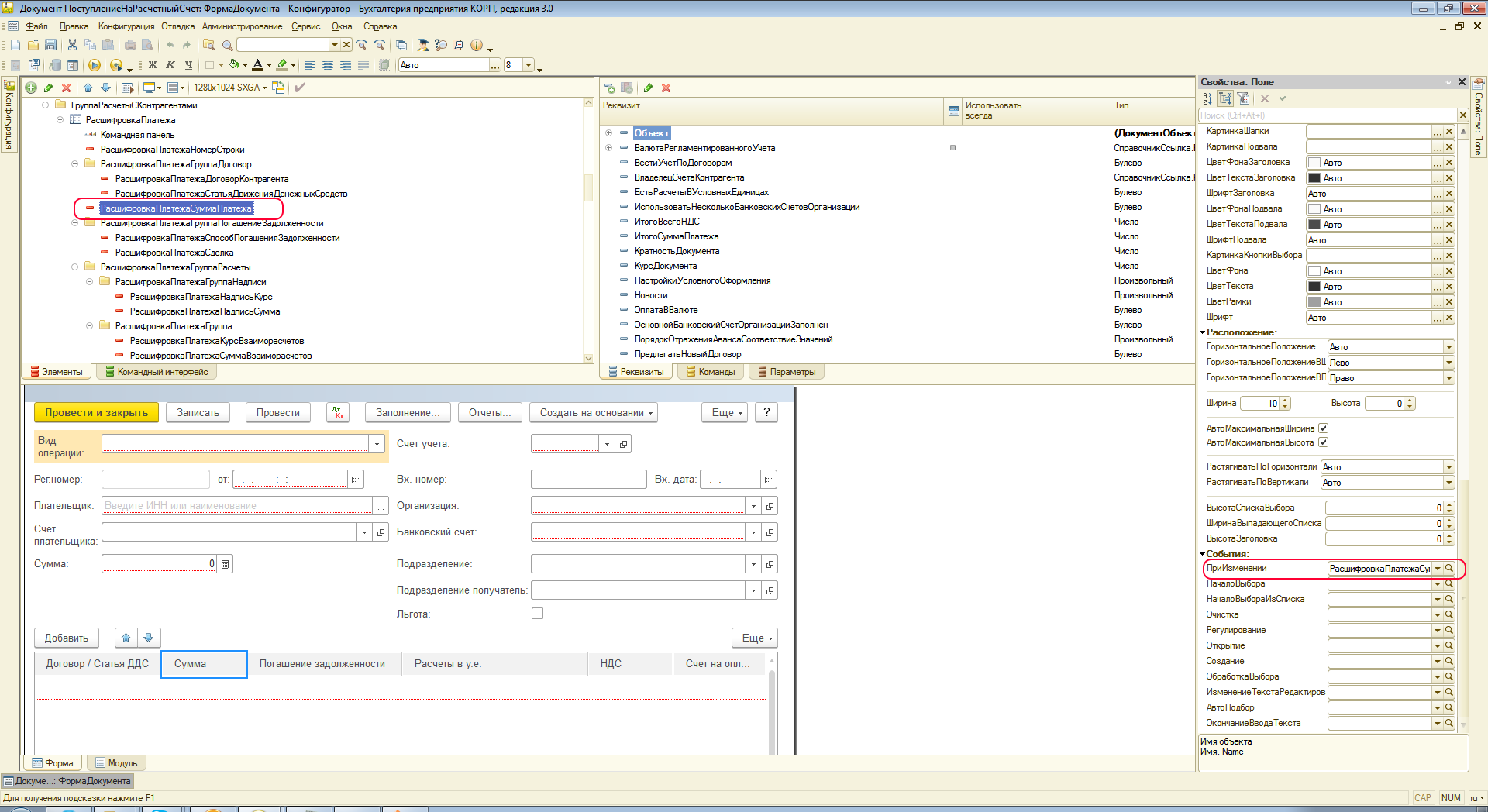Collapse the Расположение properties section
1488x812 pixels.
coord(1203,332)
